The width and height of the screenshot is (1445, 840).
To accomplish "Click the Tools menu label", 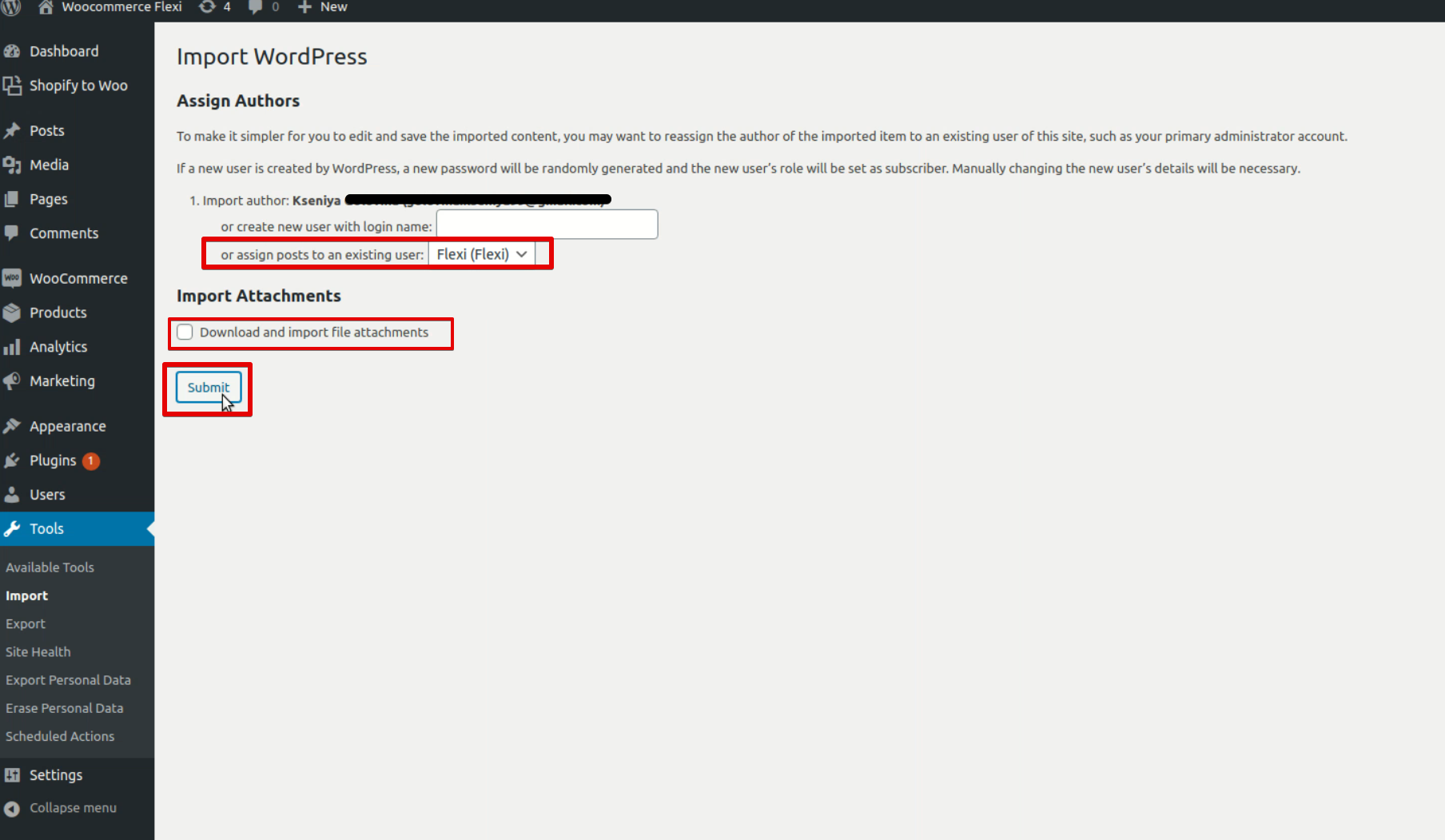I will [x=46, y=528].
